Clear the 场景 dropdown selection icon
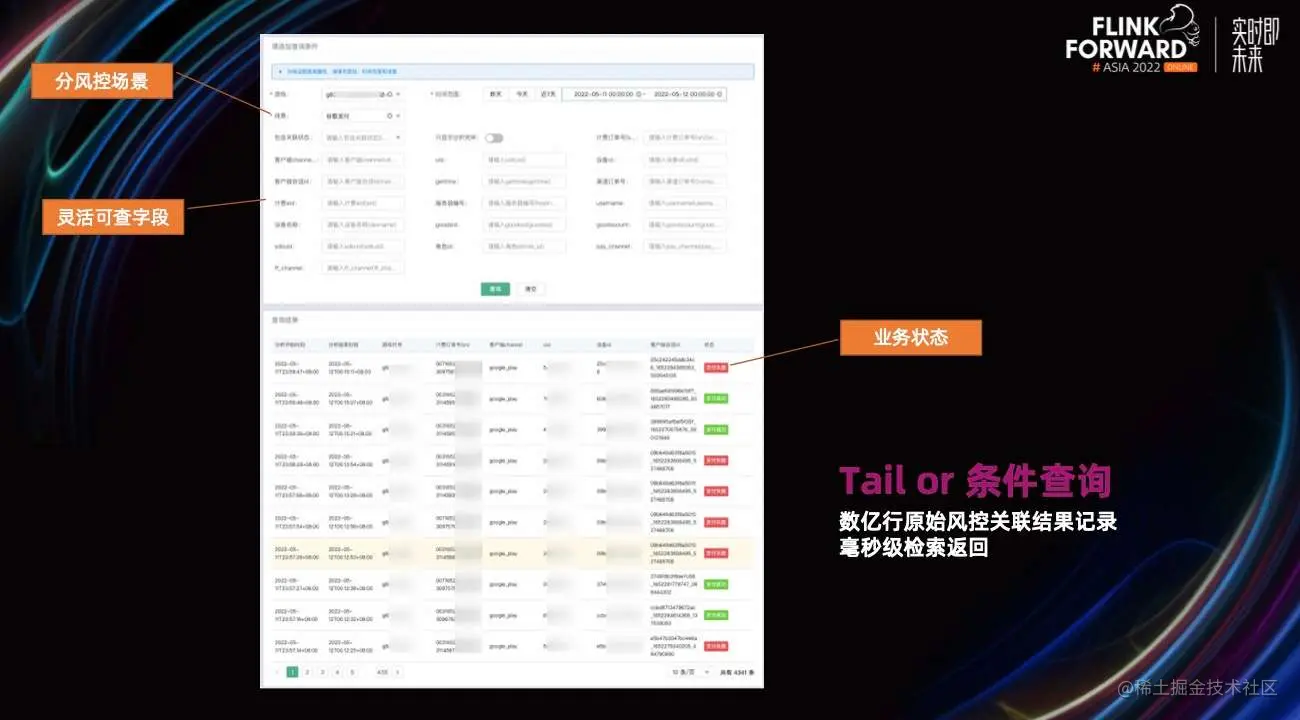This screenshot has width=1300, height=720. [x=389, y=116]
